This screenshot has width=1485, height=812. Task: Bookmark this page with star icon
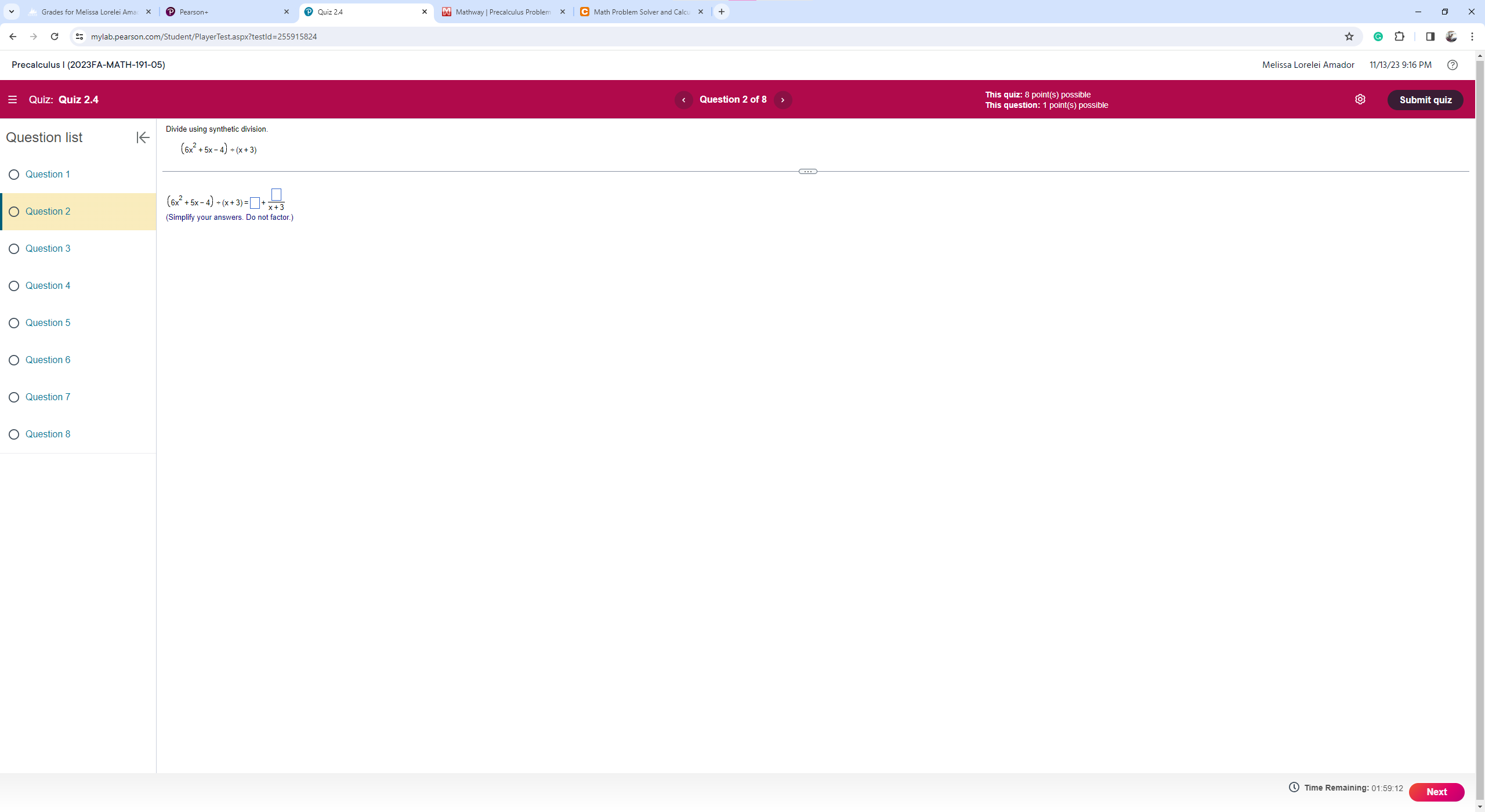click(x=1349, y=37)
